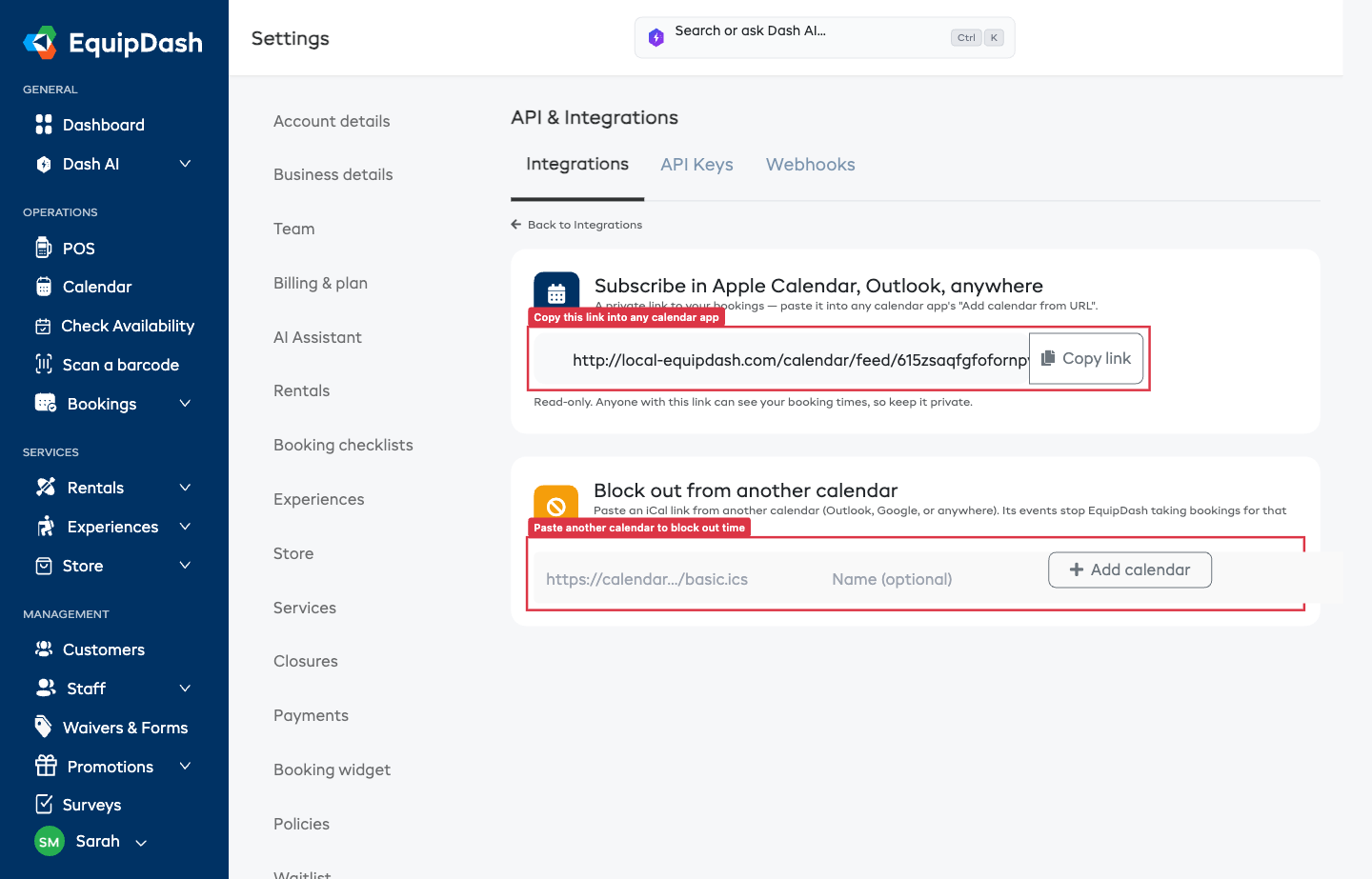
Task: Open Account details settings
Action: coord(332,121)
